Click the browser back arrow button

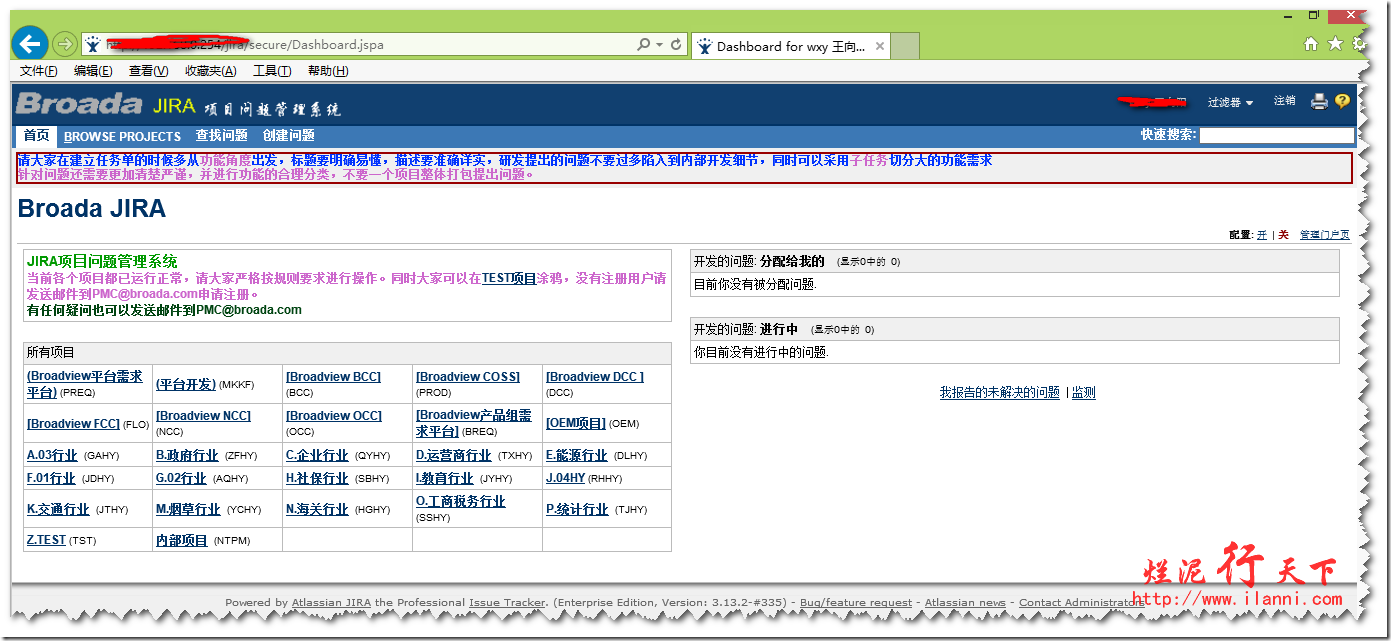pos(31,44)
